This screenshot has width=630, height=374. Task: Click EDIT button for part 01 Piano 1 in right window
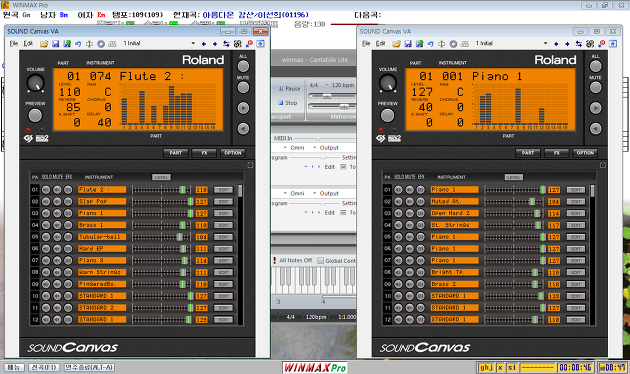pyautogui.click(x=576, y=190)
